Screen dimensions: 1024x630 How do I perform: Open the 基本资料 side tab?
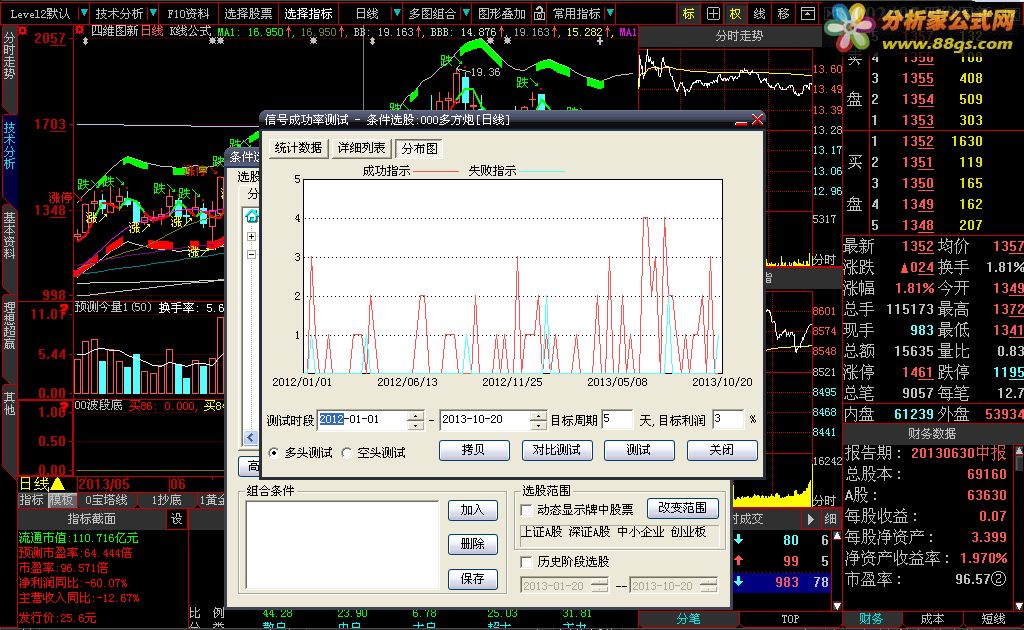9,235
